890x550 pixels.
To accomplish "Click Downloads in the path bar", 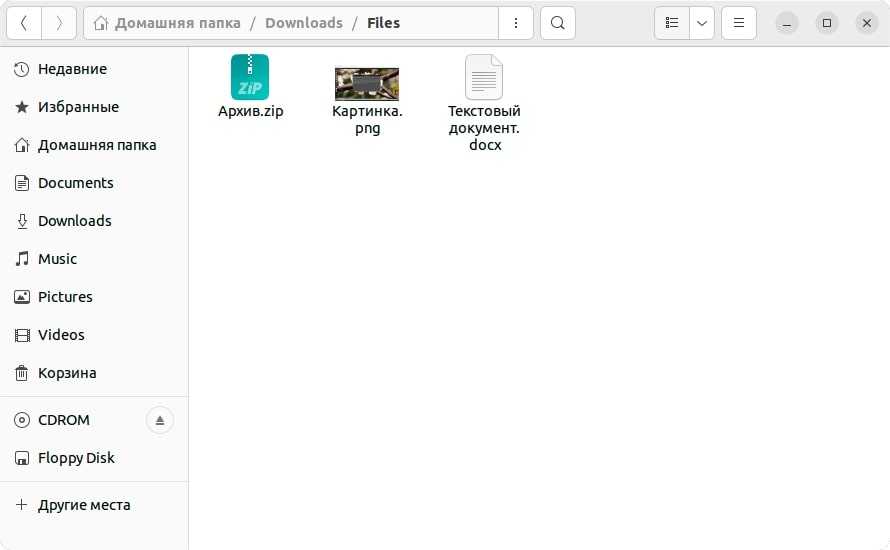I will pos(304,23).
